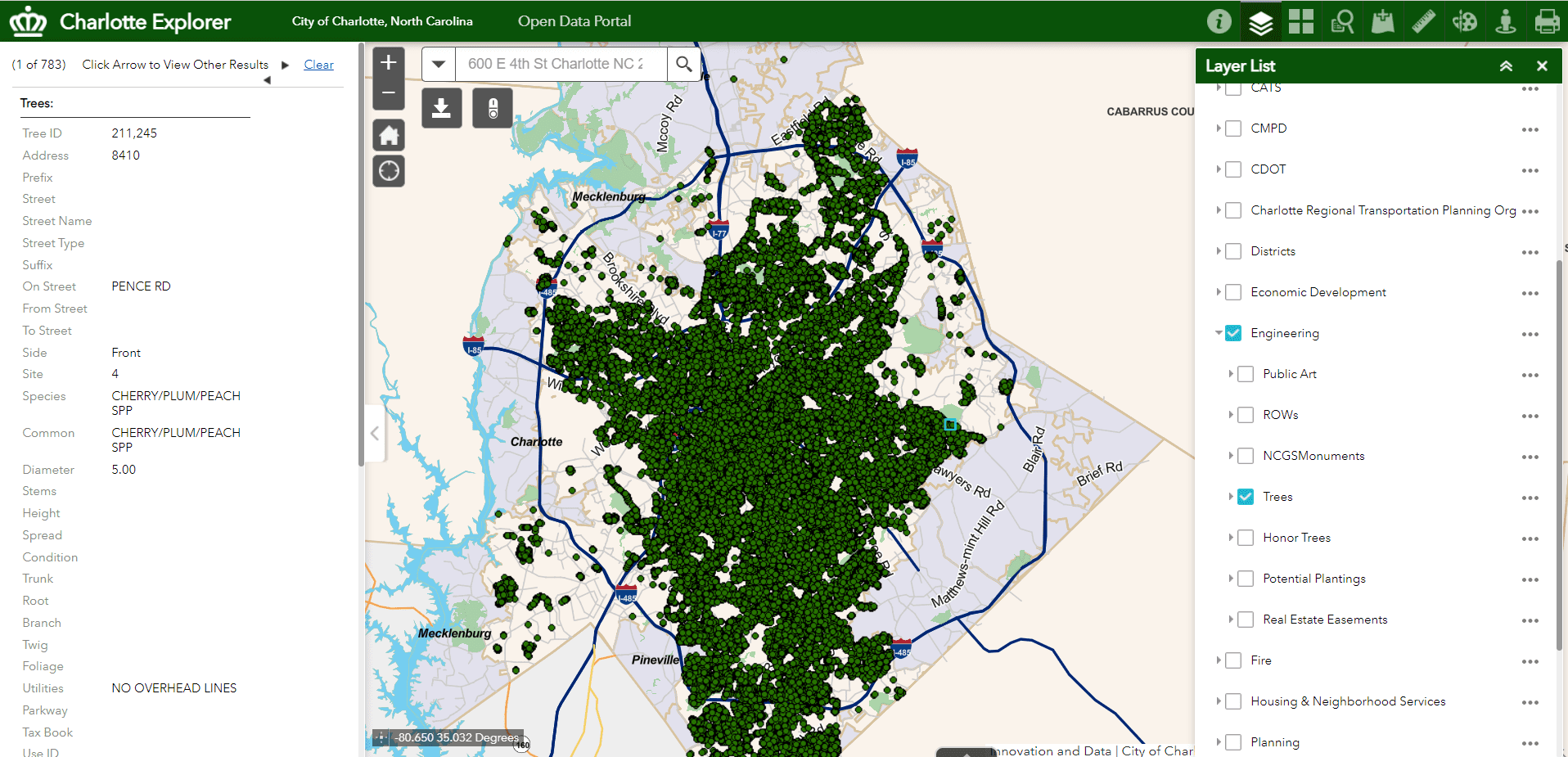Uncheck the Trees layer checkbox
The width and height of the screenshot is (1568, 757).
(x=1246, y=497)
